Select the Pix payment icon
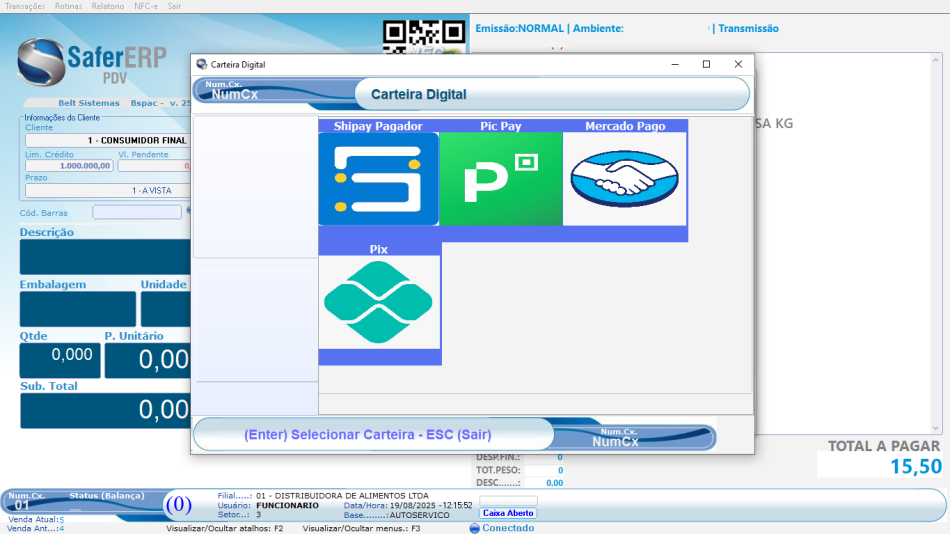 pos(378,301)
